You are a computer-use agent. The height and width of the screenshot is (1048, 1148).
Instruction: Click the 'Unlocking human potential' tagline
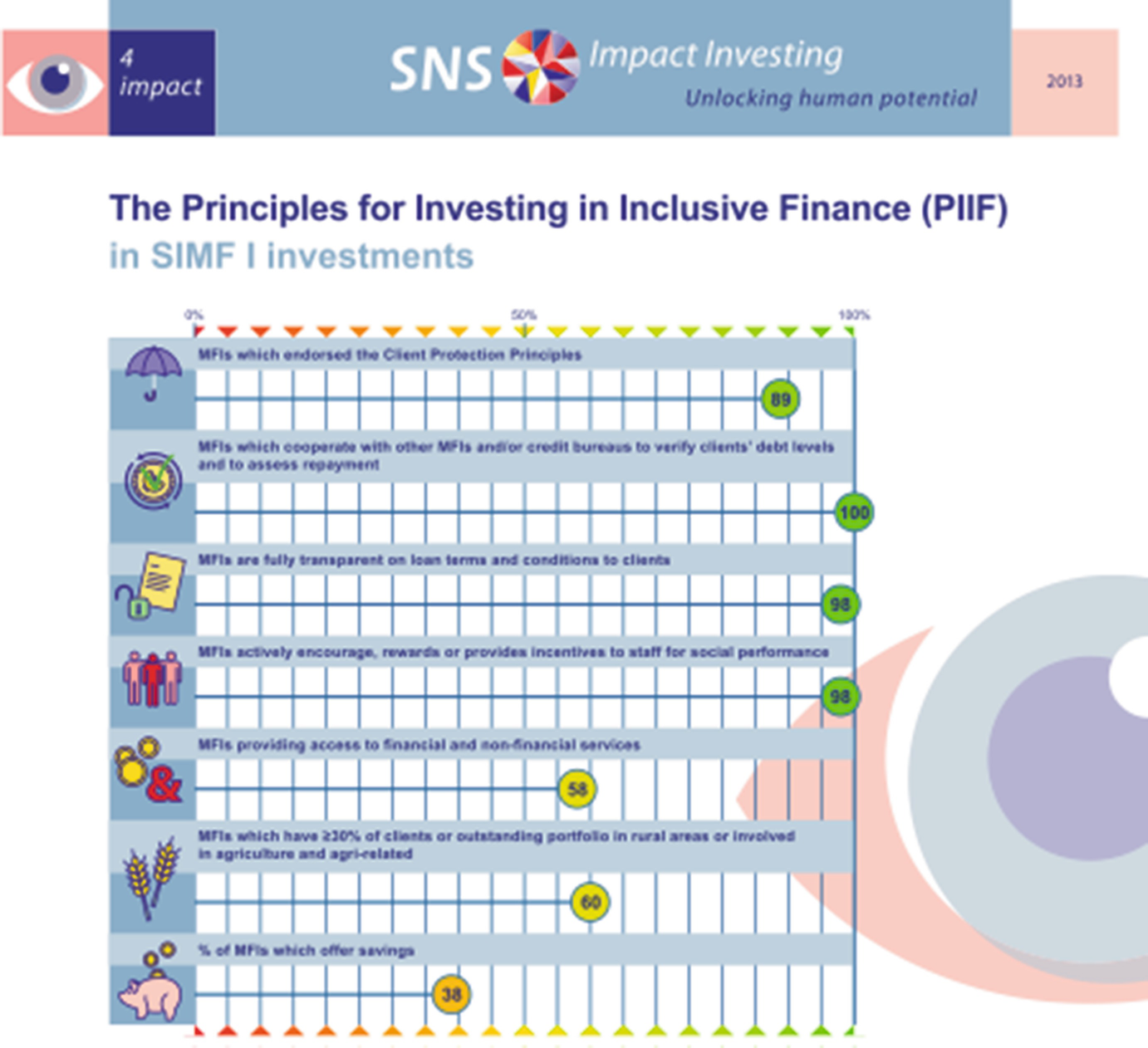point(831,98)
